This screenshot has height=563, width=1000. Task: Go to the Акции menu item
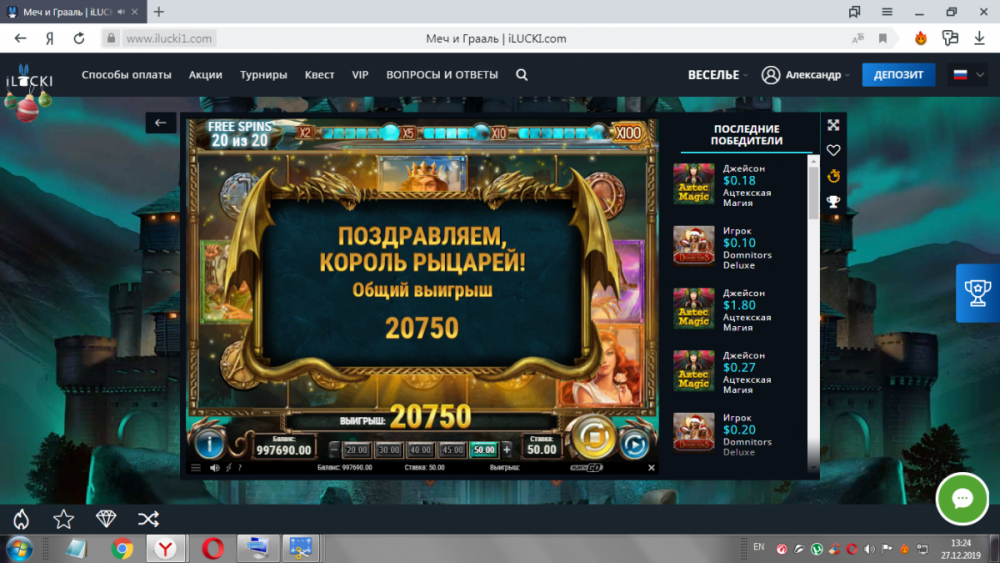pos(205,75)
